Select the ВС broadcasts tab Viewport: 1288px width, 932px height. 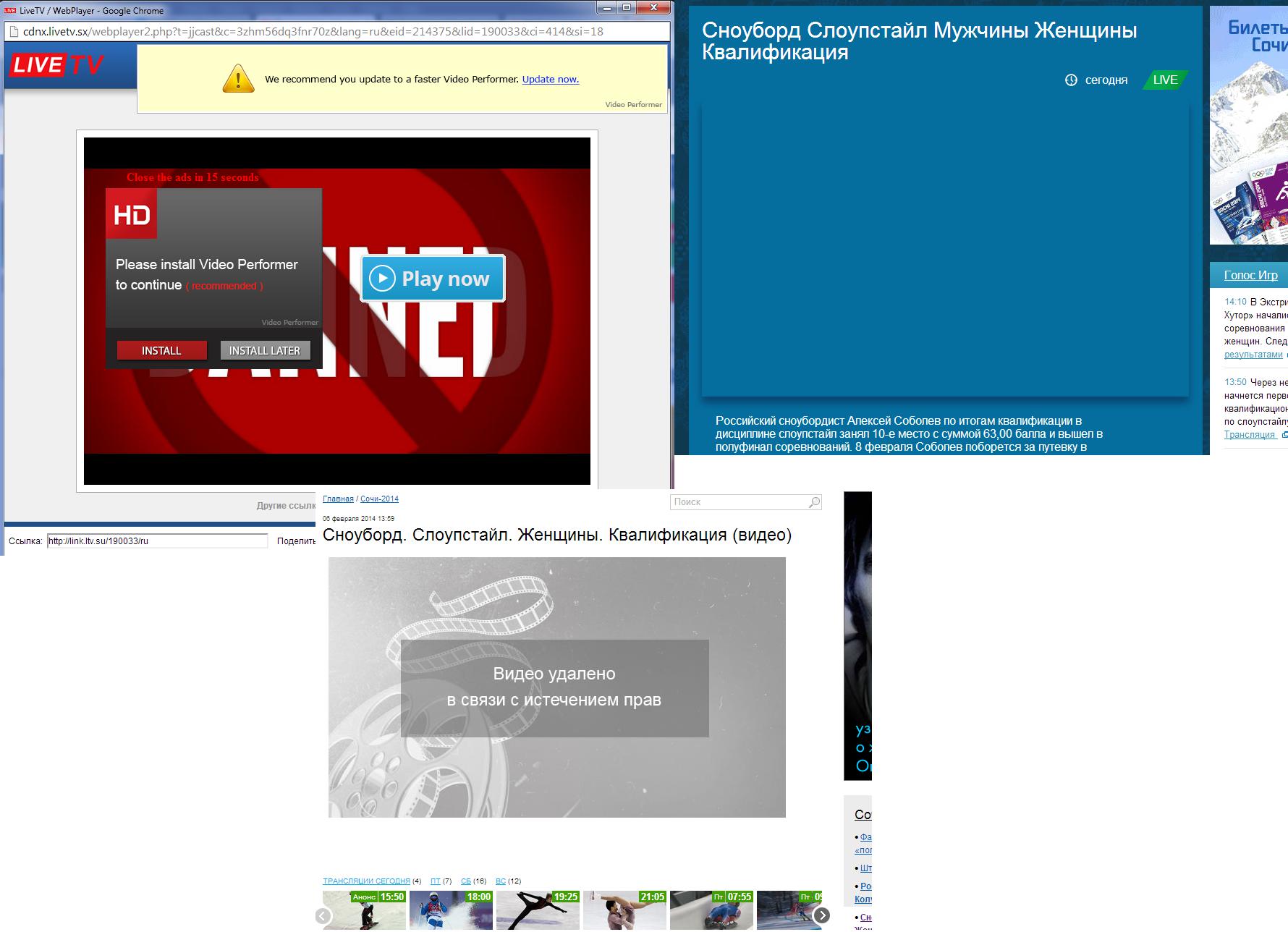point(501,881)
